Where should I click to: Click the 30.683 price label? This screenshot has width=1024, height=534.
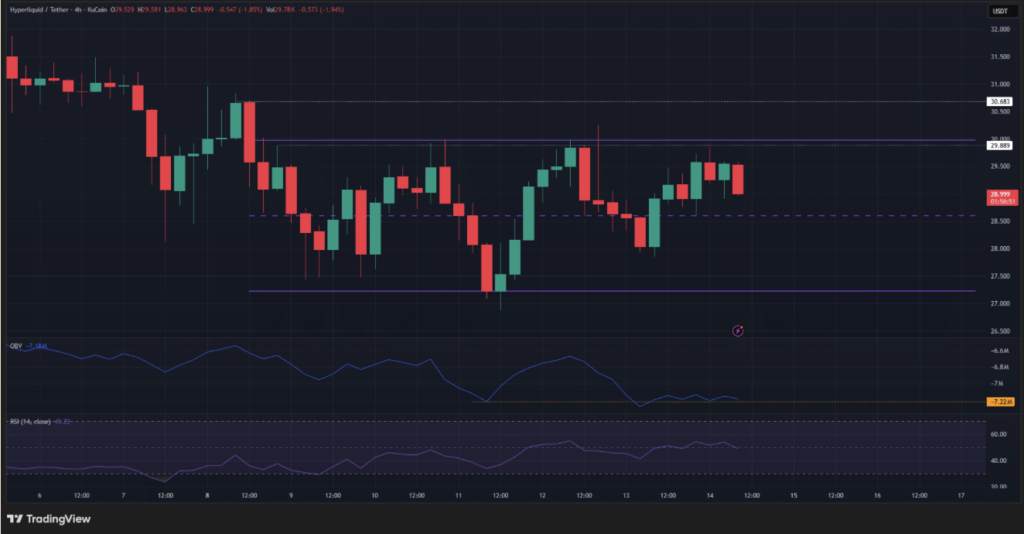click(999, 102)
